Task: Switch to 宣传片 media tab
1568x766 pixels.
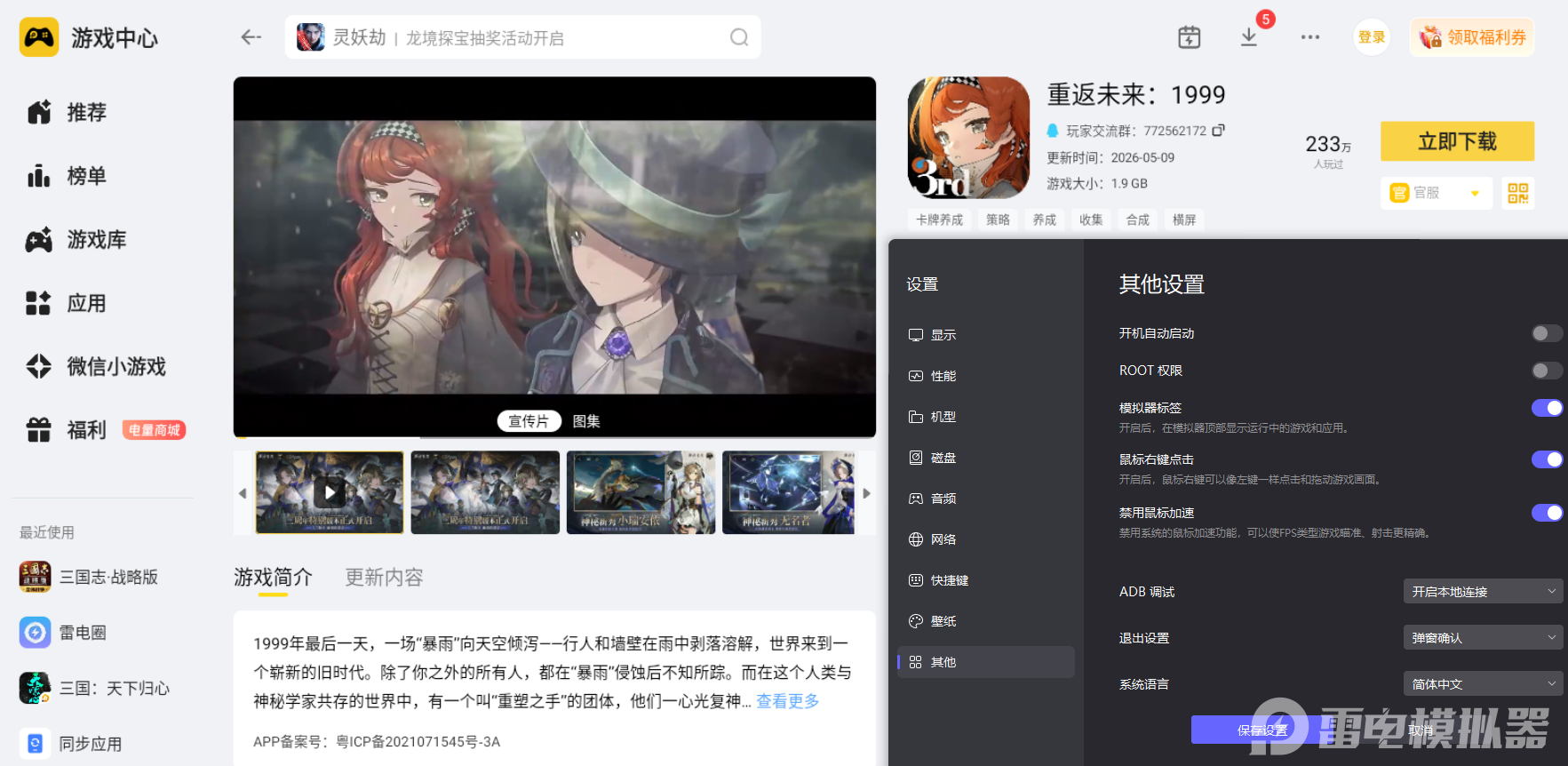Action: (x=529, y=421)
